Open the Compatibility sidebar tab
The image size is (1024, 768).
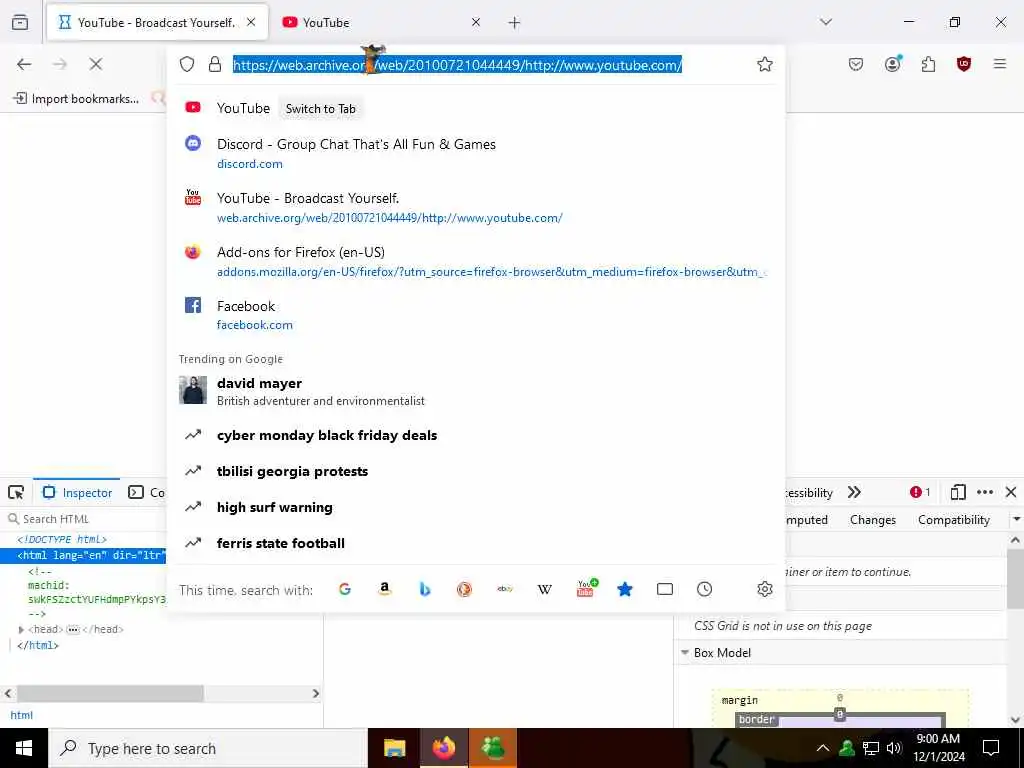pos(953,520)
